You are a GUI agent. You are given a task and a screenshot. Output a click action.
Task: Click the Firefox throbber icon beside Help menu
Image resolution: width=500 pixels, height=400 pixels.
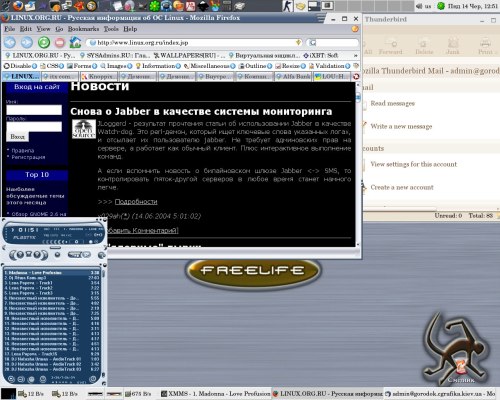click(355, 29)
